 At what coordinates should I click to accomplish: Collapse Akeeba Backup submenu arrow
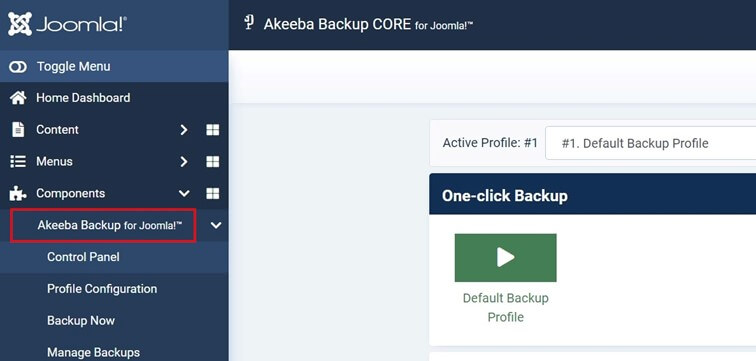216,225
